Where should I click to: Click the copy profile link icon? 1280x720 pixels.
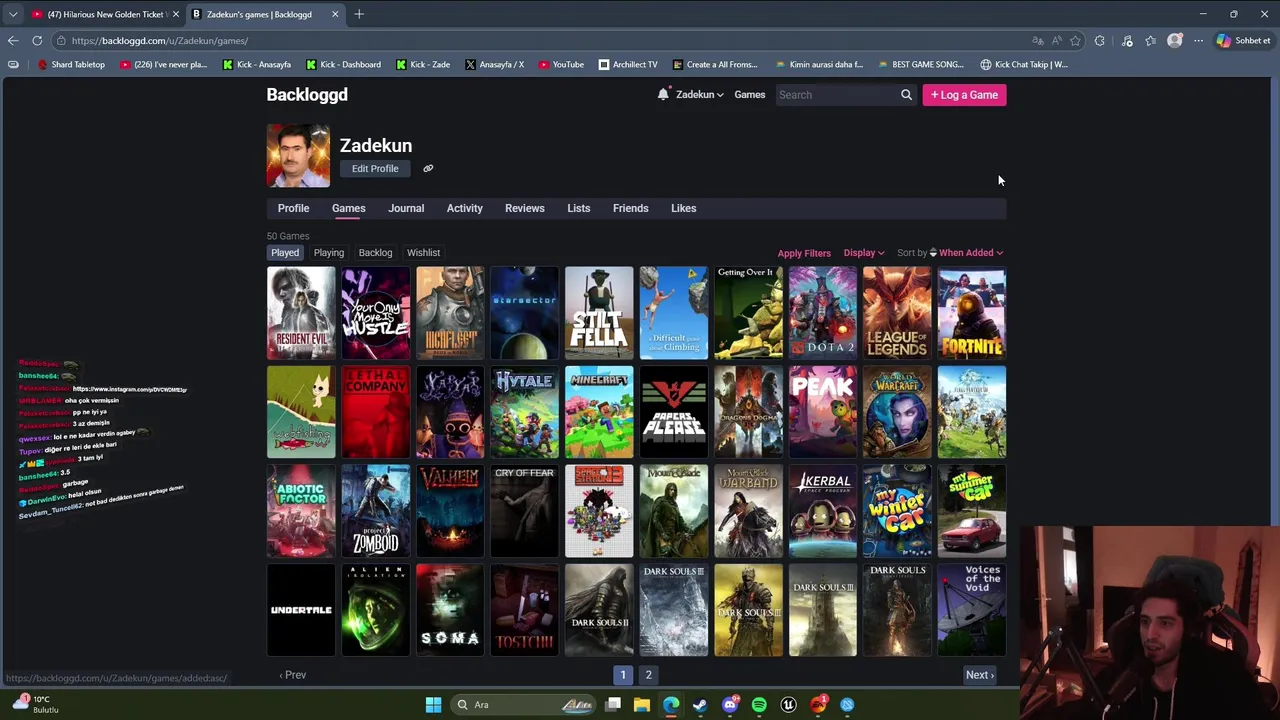428,168
